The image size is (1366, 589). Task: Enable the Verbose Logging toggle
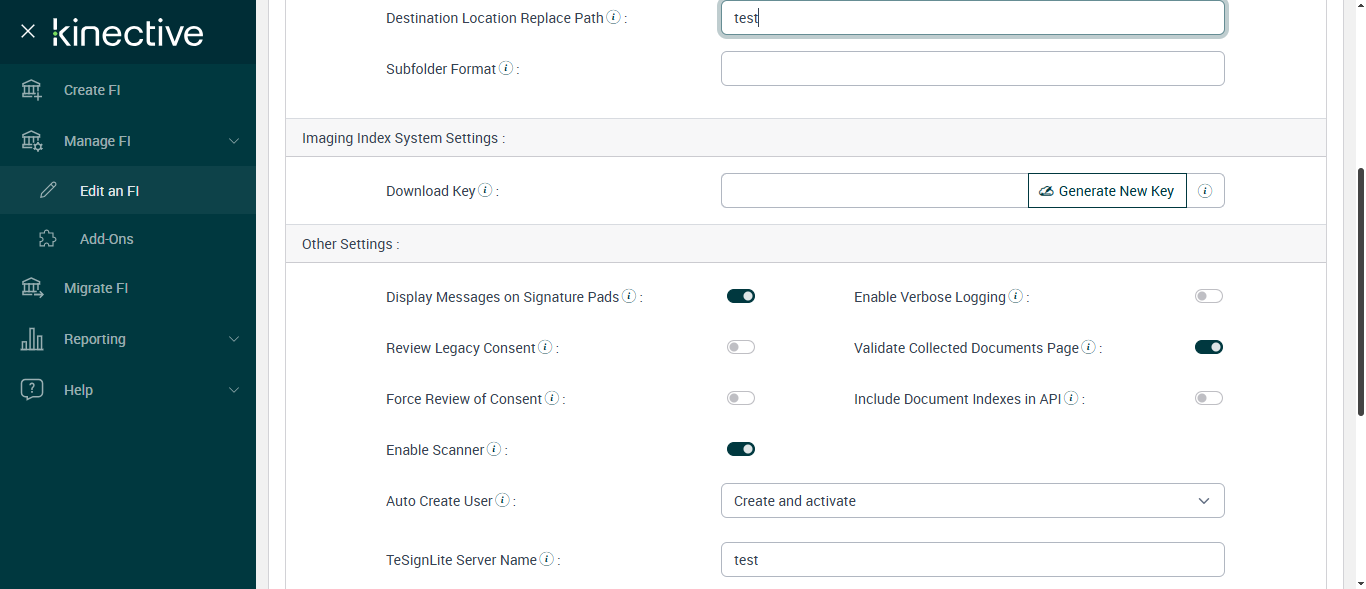click(1209, 296)
